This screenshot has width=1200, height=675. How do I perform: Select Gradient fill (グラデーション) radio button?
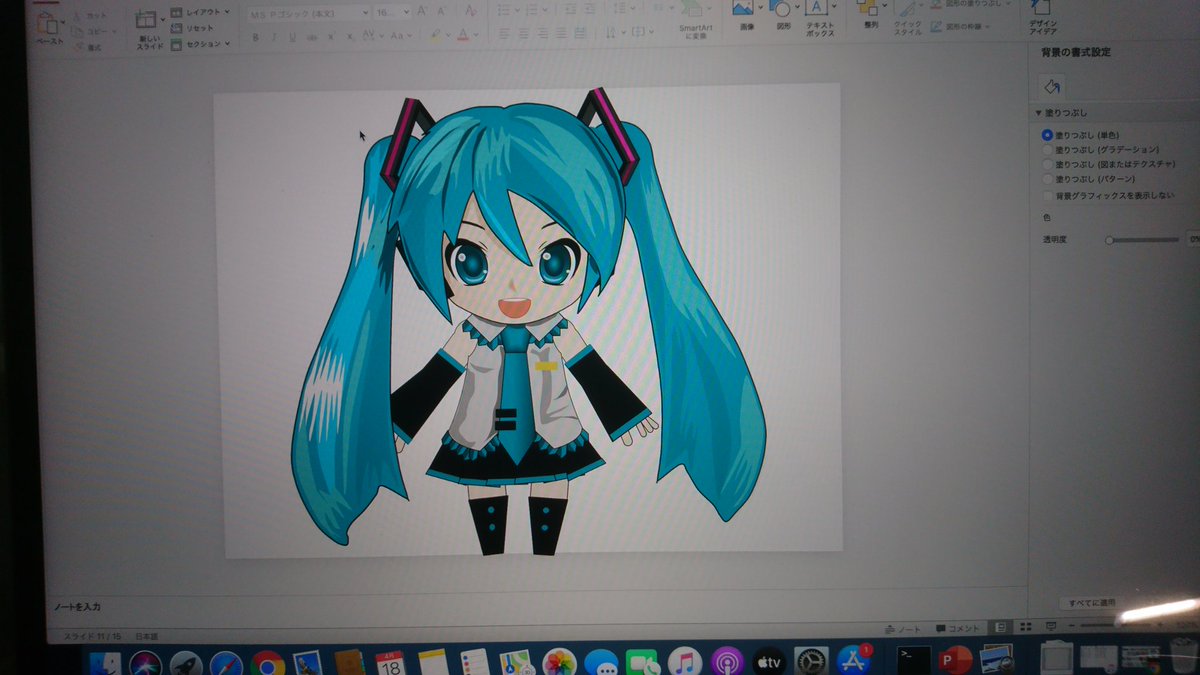click(1047, 149)
